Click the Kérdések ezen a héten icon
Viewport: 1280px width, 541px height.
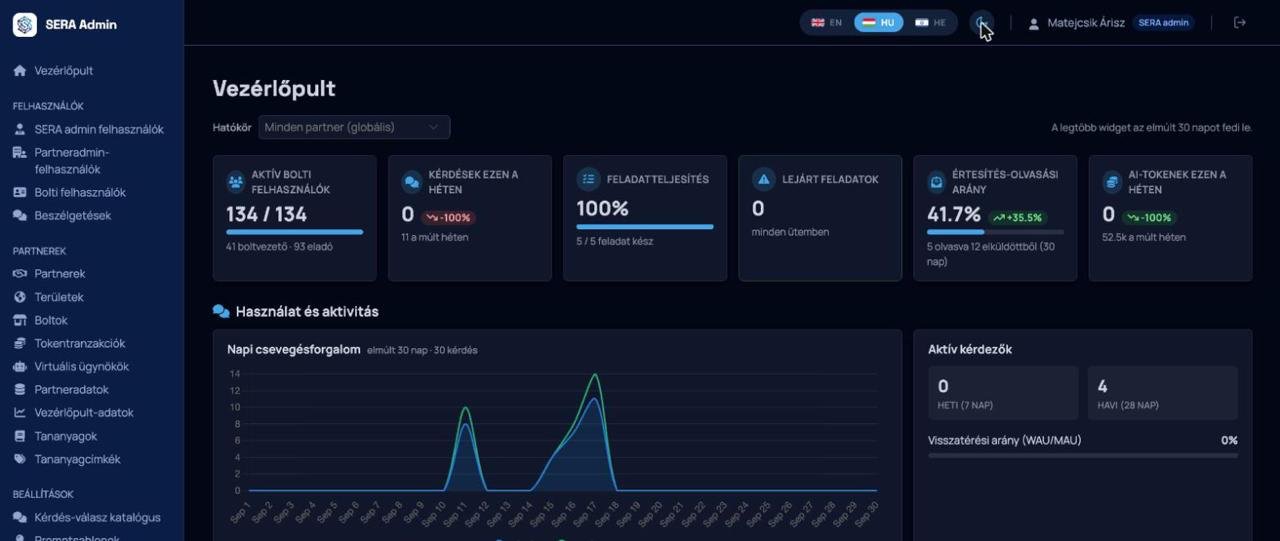tap(411, 182)
